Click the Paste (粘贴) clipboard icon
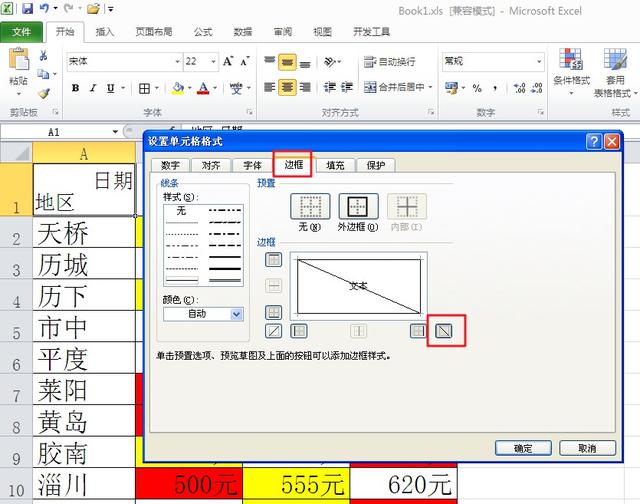640x504 pixels. 19,58
